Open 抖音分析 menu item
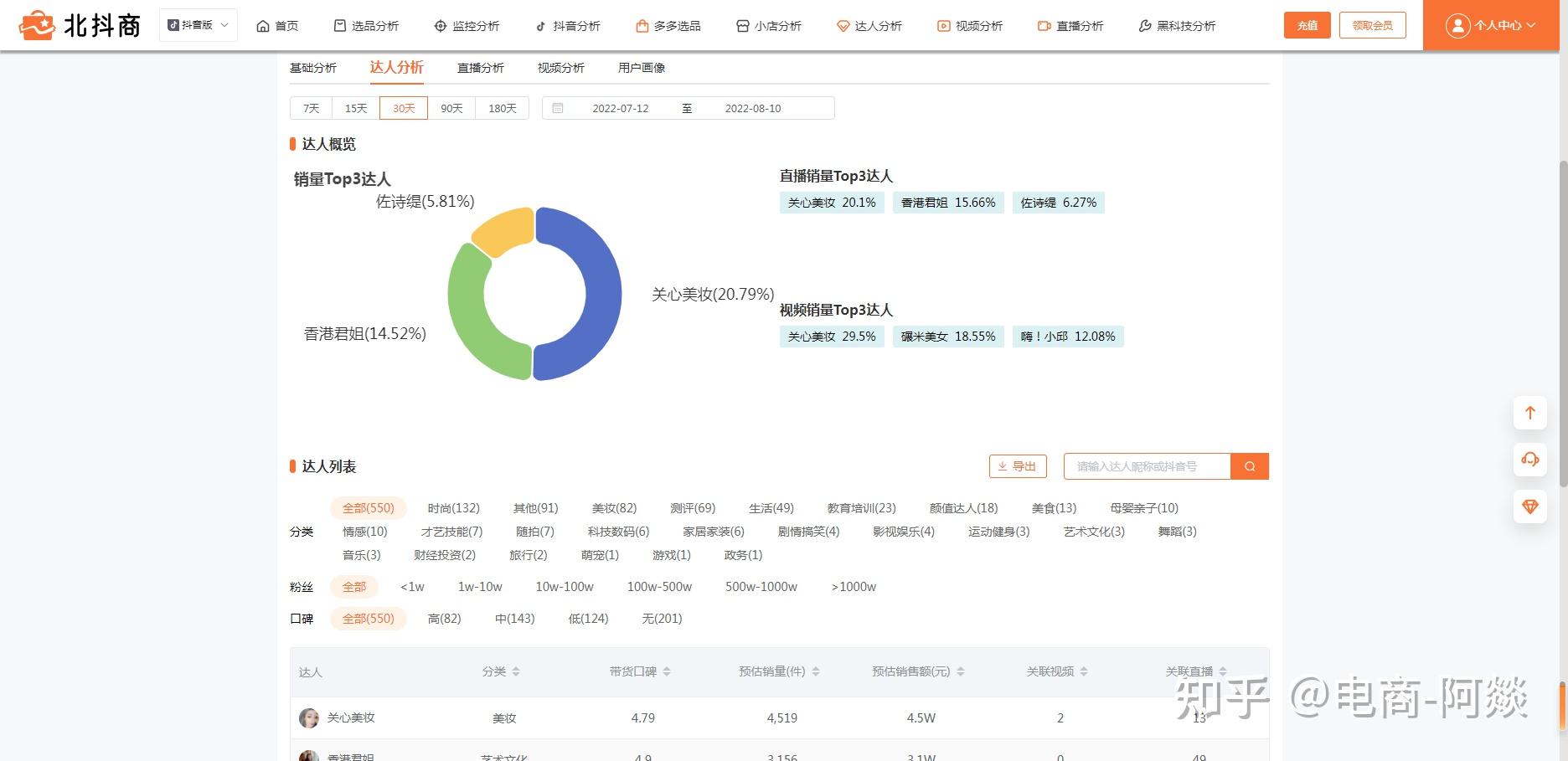The width and height of the screenshot is (1568, 761). (568, 26)
